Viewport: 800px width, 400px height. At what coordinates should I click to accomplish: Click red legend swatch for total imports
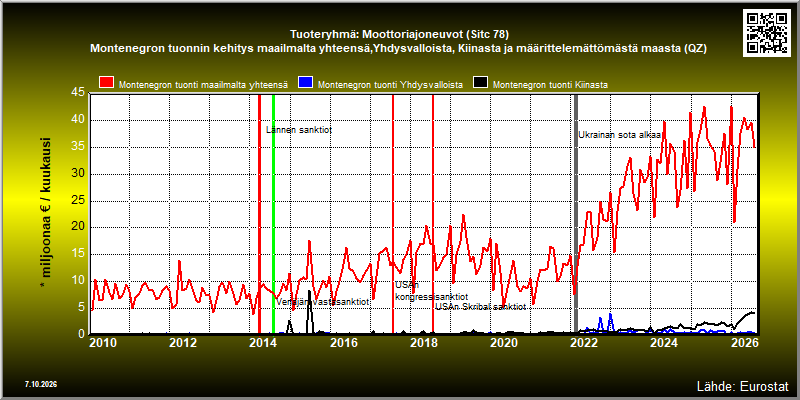pyautogui.click(x=107, y=83)
